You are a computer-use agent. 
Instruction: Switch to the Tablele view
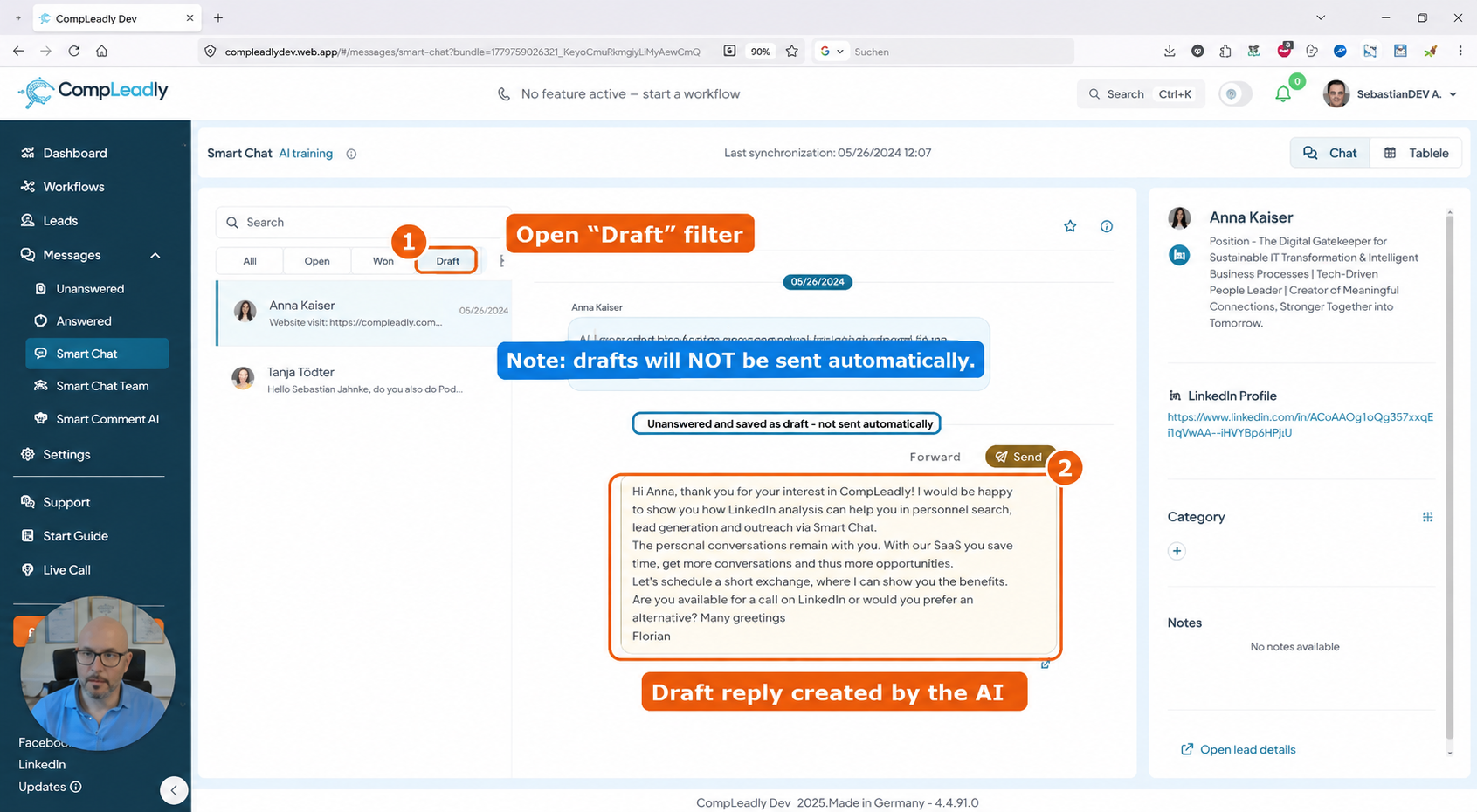1416,153
